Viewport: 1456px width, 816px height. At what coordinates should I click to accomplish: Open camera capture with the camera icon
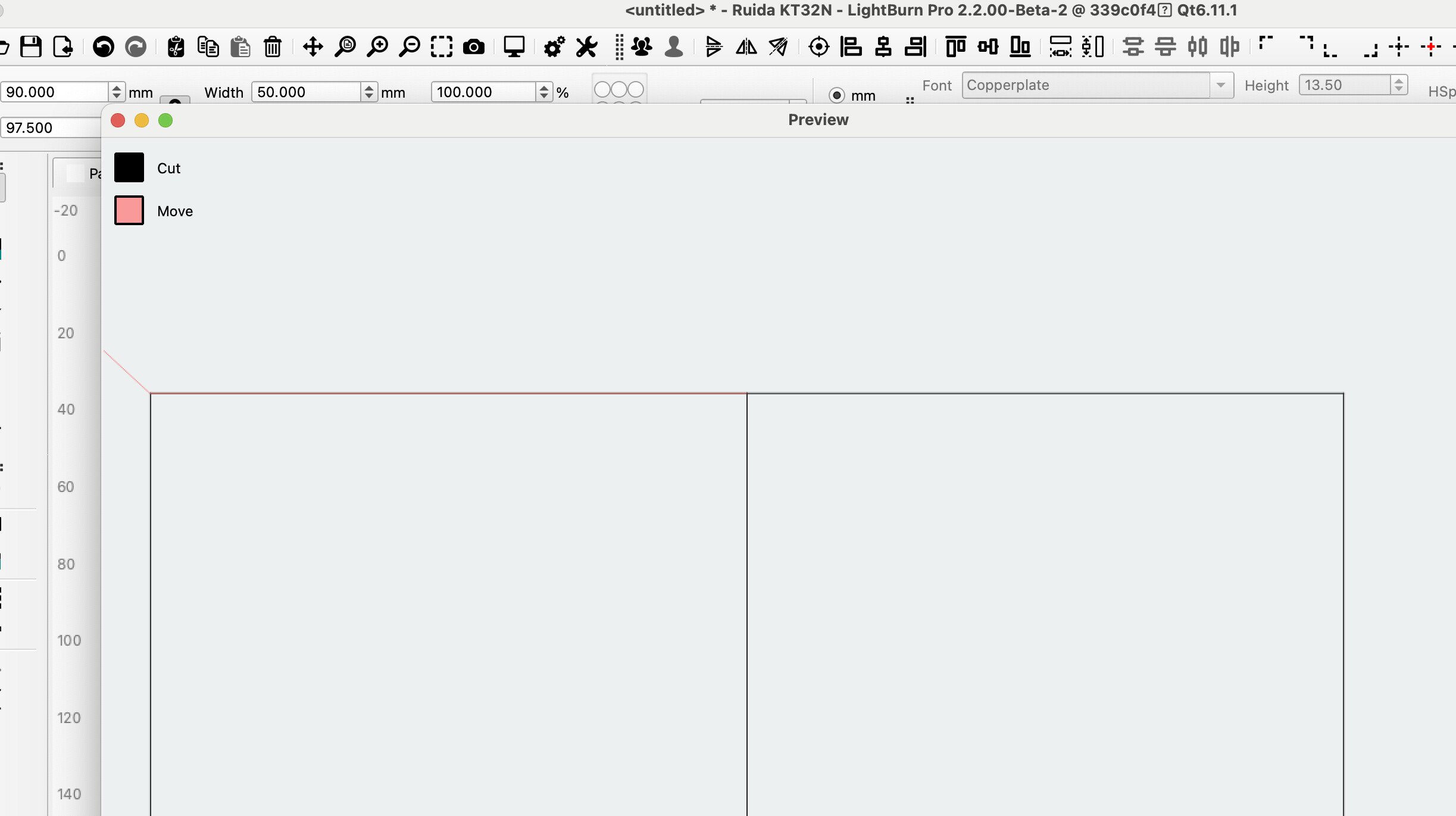(x=474, y=46)
